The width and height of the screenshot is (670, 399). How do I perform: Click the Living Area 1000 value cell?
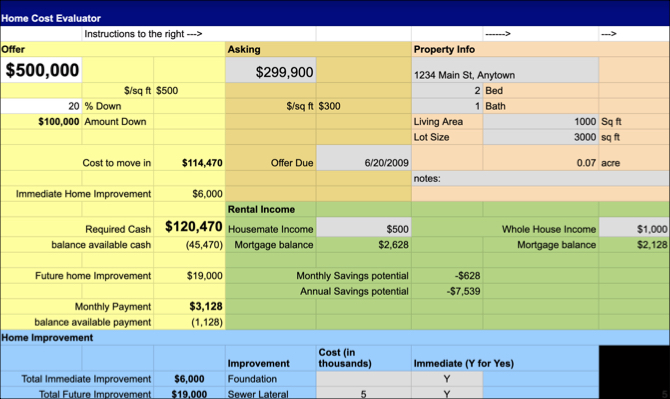541,121
